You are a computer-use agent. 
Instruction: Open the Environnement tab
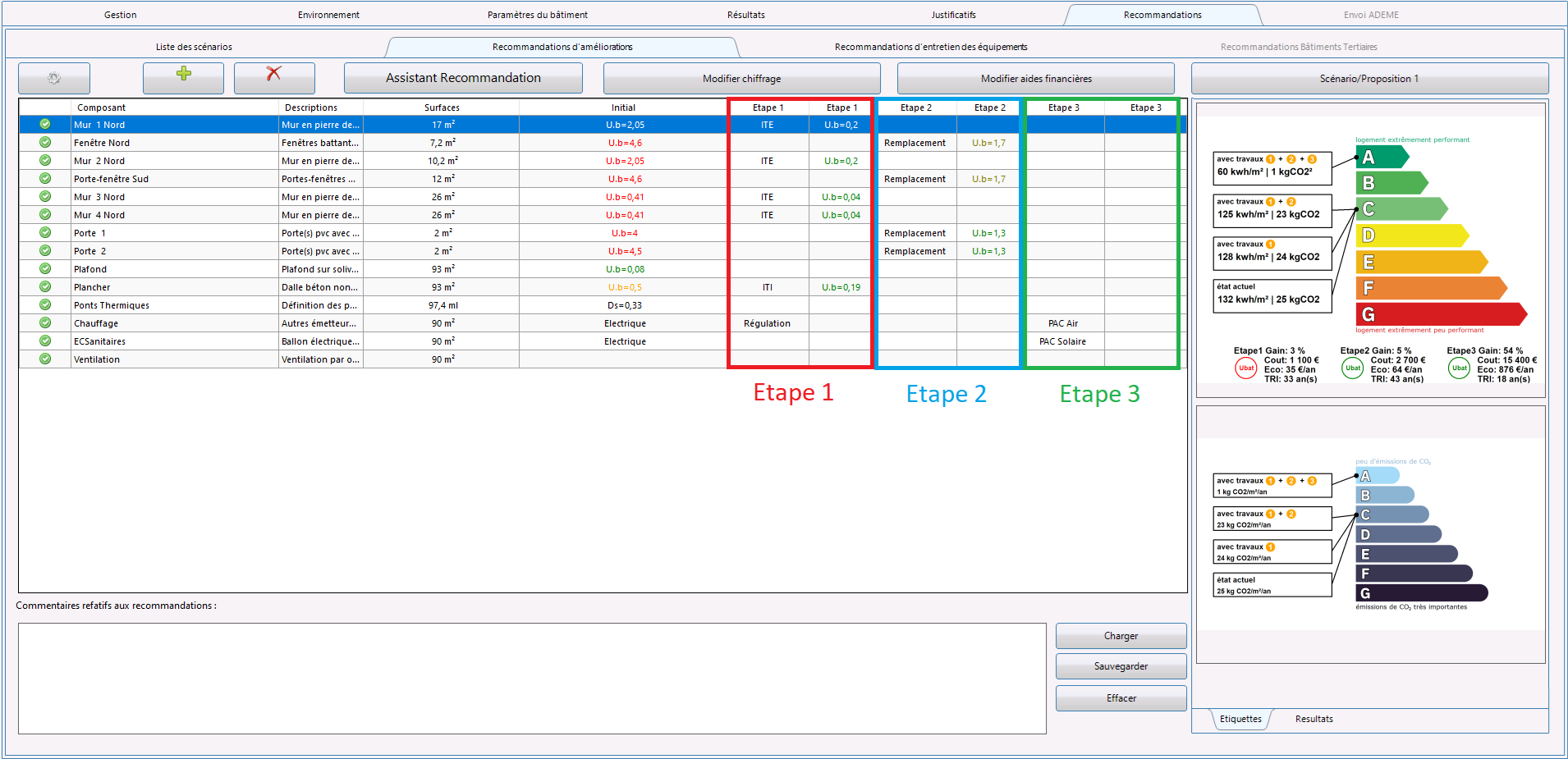click(x=328, y=15)
